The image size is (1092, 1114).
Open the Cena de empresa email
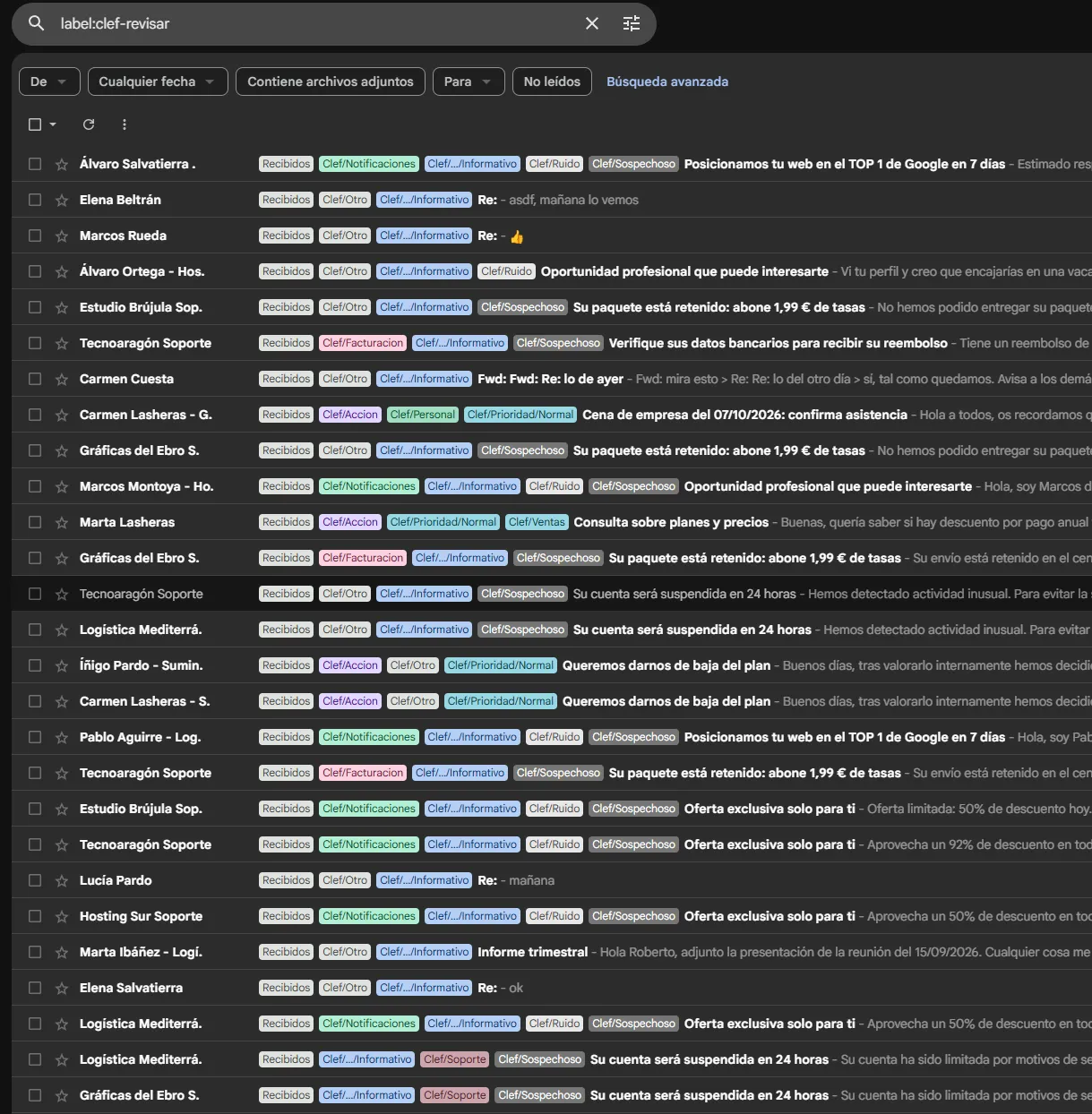[x=552, y=415]
